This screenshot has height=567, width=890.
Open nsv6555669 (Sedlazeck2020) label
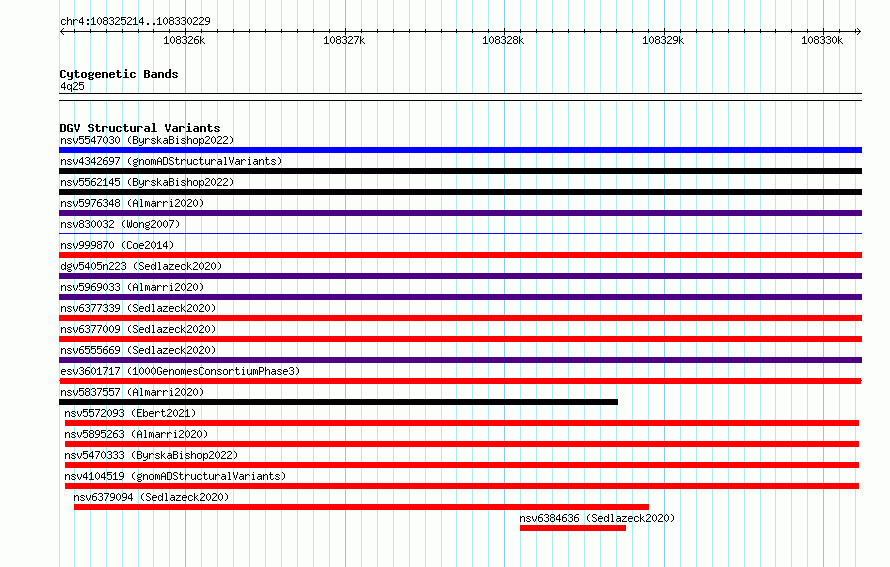[138, 350]
